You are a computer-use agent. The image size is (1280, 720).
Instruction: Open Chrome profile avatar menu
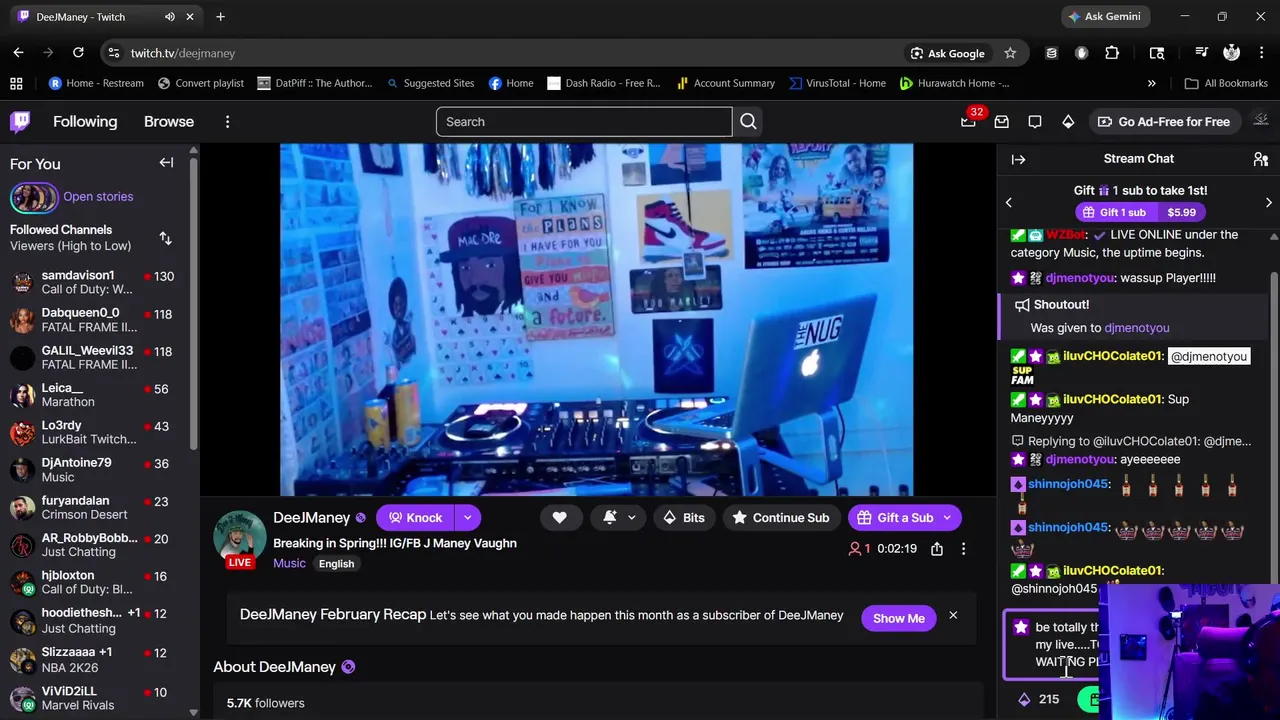click(x=1231, y=53)
